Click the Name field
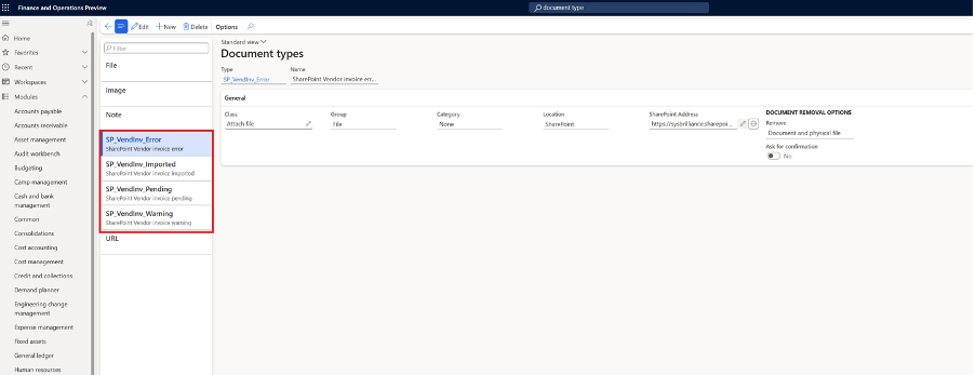The image size is (977, 375). (334, 80)
